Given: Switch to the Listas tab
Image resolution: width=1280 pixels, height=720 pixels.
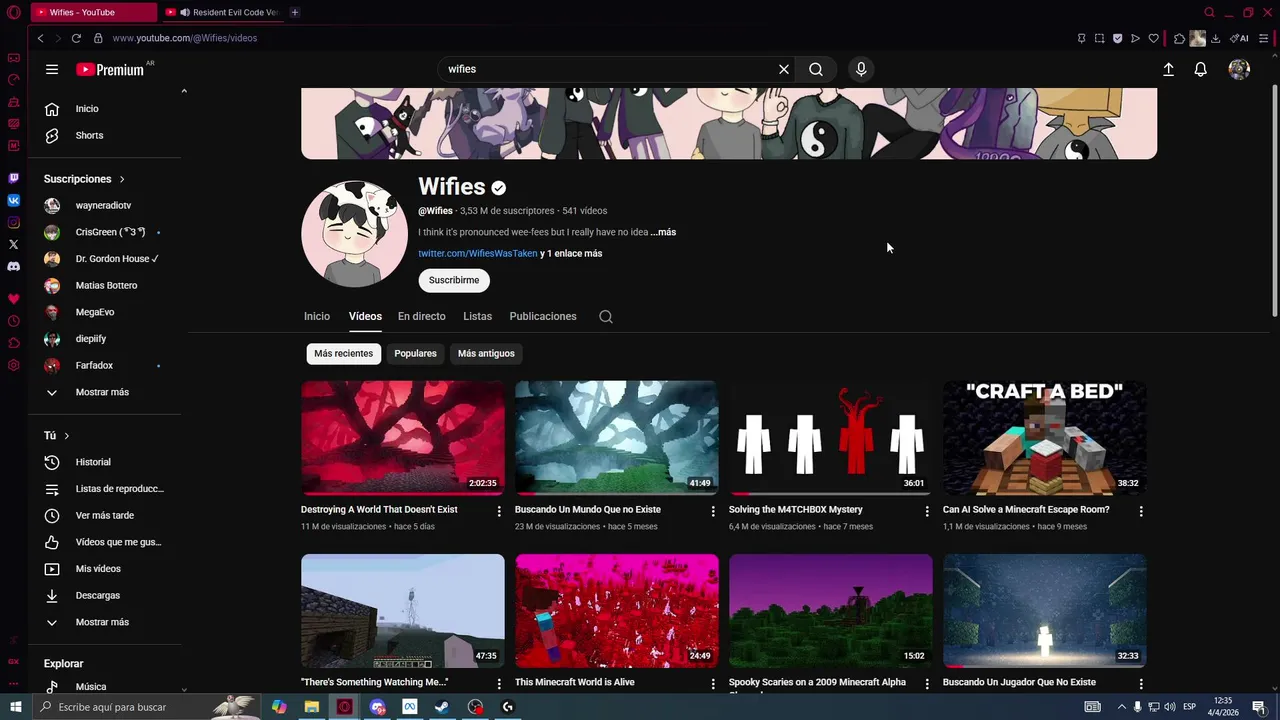Looking at the screenshot, I should pyautogui.click(x=477, y=316).
